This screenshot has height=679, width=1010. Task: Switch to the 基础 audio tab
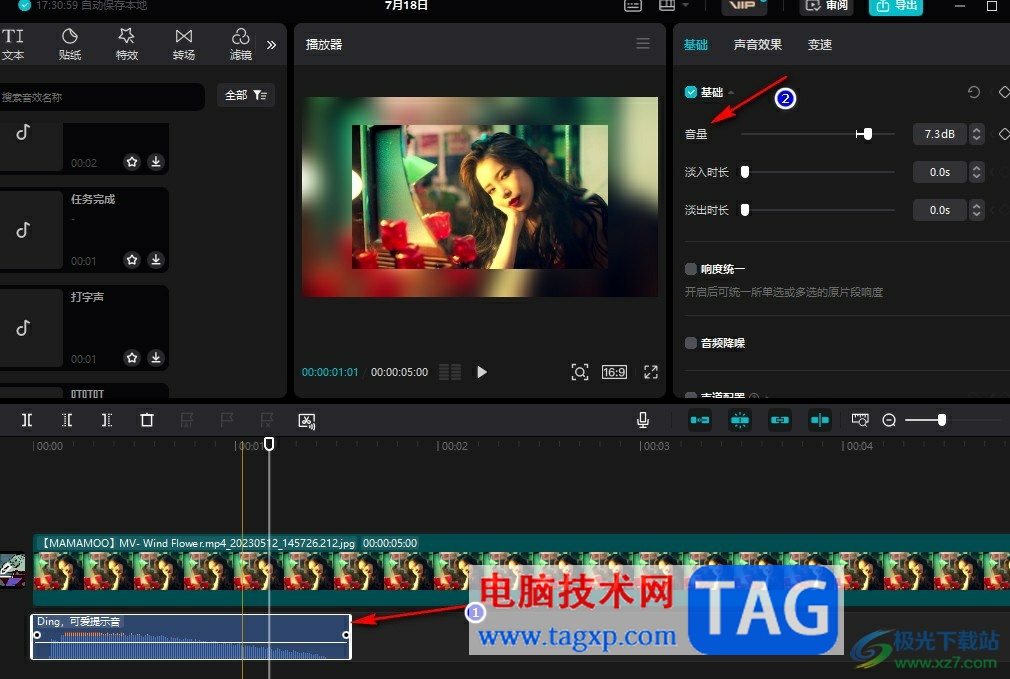tap(696, 44)
